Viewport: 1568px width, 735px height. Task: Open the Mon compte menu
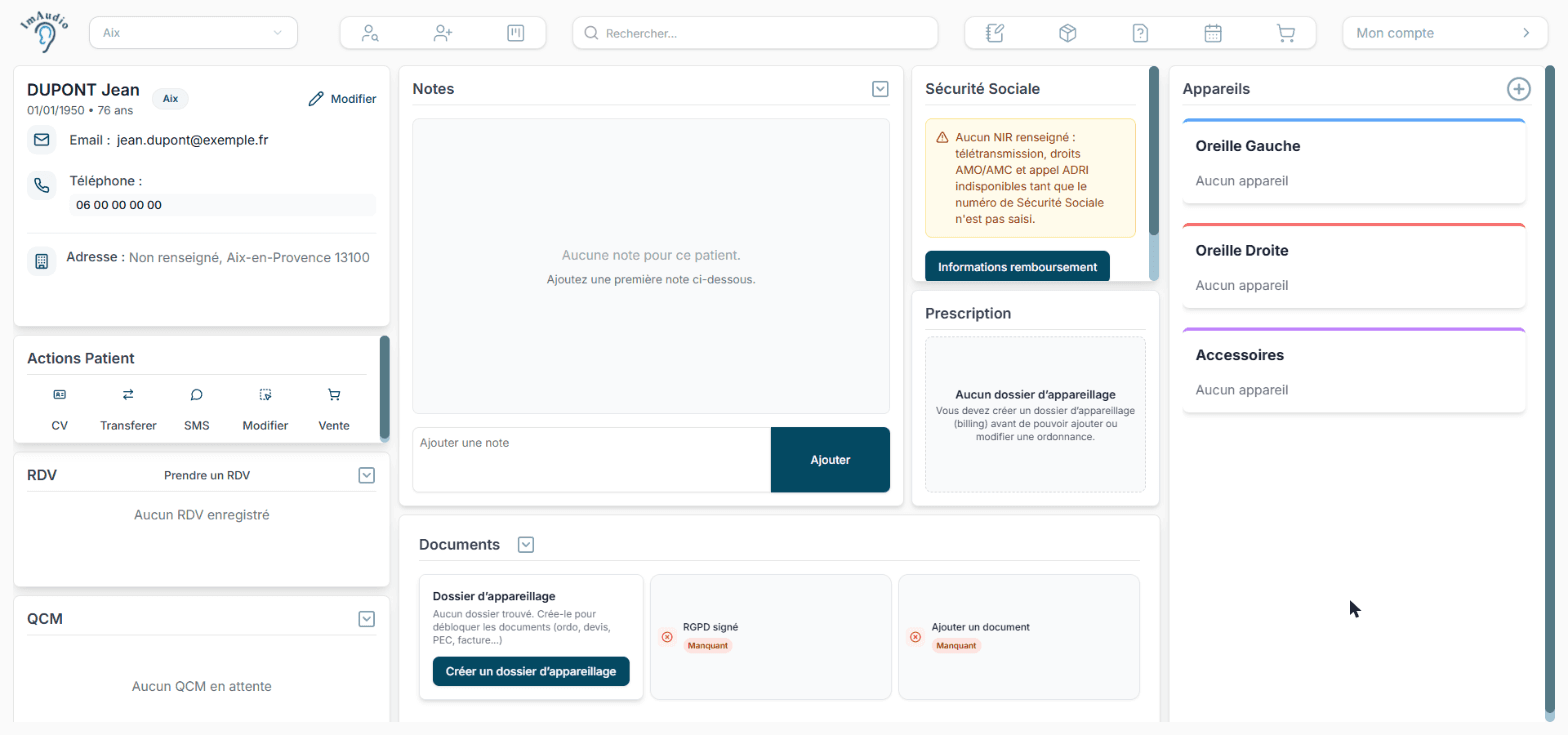coord(1444,33)
